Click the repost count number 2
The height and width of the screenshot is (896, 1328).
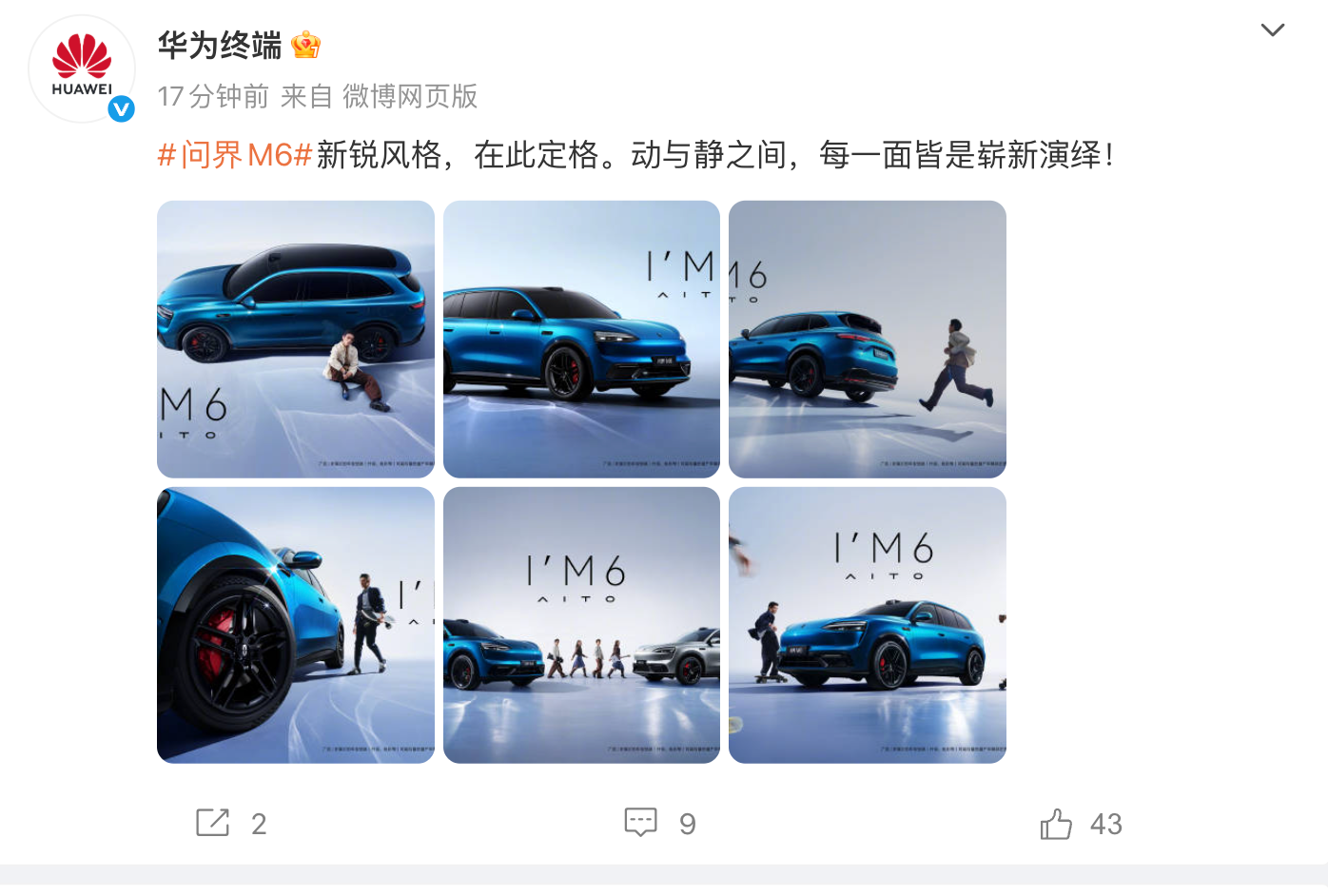click(x=259, y=824)
